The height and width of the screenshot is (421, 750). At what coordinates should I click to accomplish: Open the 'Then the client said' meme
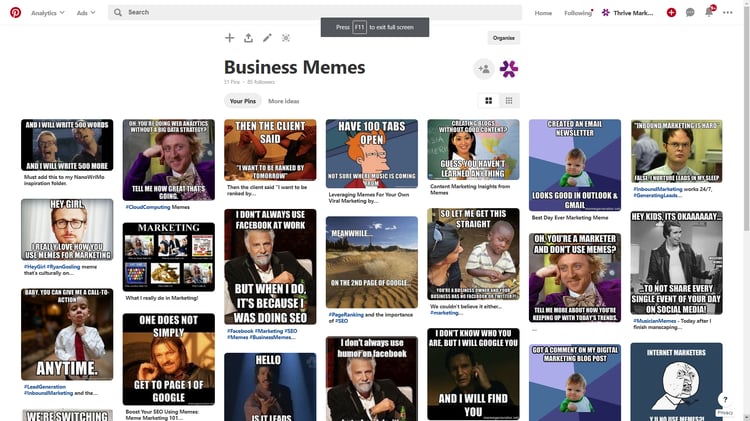pos(270,150)
